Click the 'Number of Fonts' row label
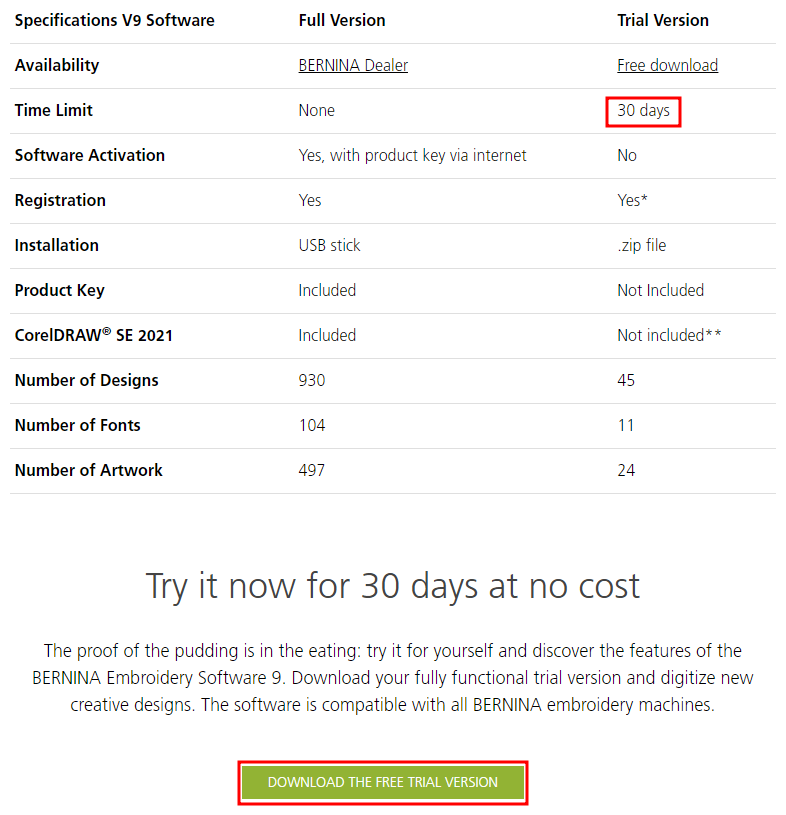This screenshot has height=815, width=786. pyautogui.click(x=77, y=425)
